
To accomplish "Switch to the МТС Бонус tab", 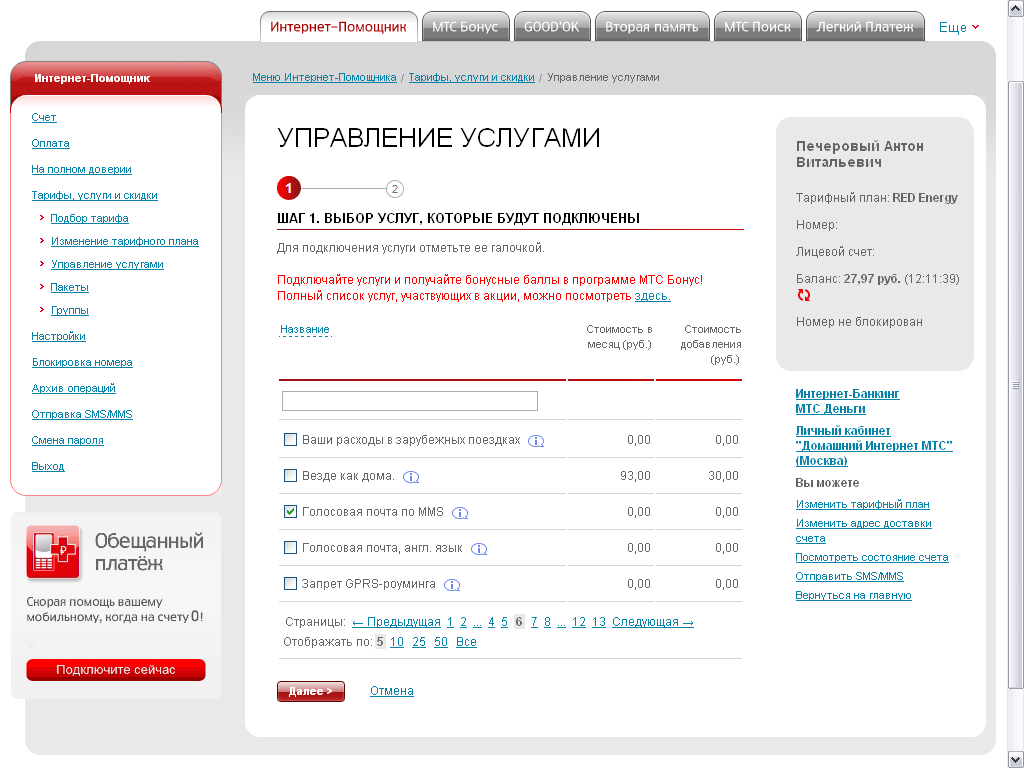I will point(465,27).
